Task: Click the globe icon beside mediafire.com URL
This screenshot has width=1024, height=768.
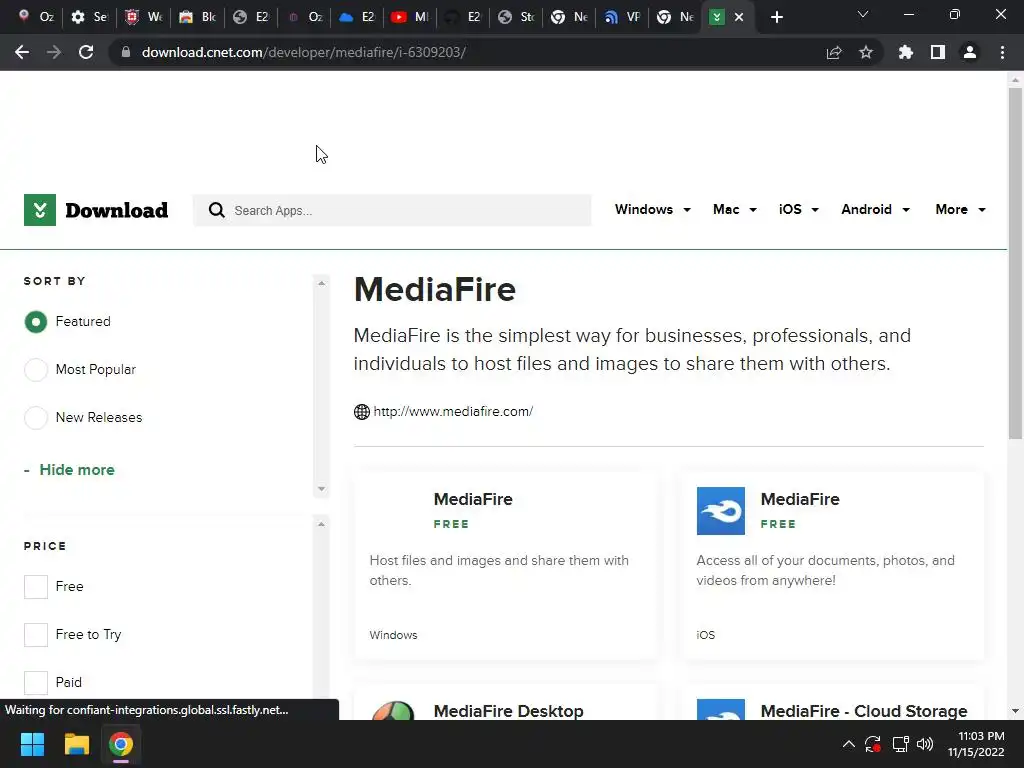Action: tap(362, 411)
